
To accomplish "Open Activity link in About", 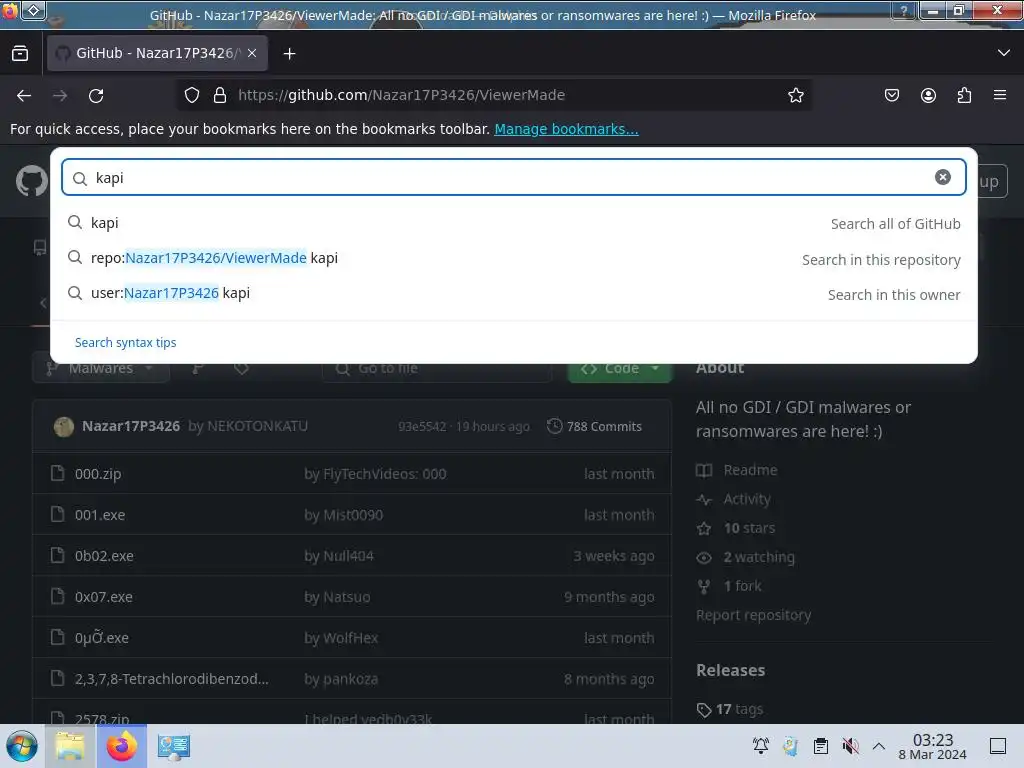I will click(x=733, y=499).
